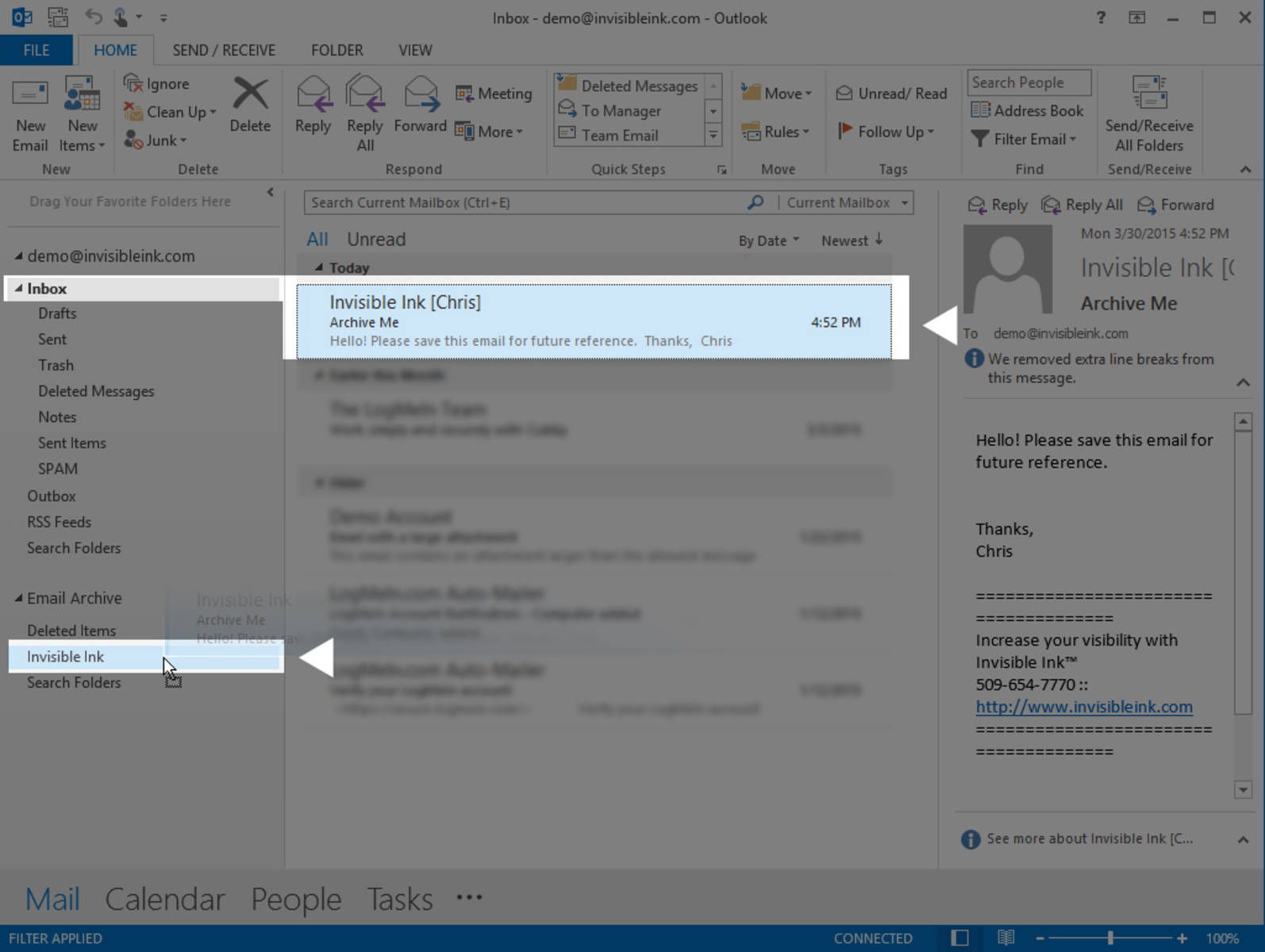Select the SPAM folder
The width and height of the screenshot is (1265, 952).
tap(58, 469)
